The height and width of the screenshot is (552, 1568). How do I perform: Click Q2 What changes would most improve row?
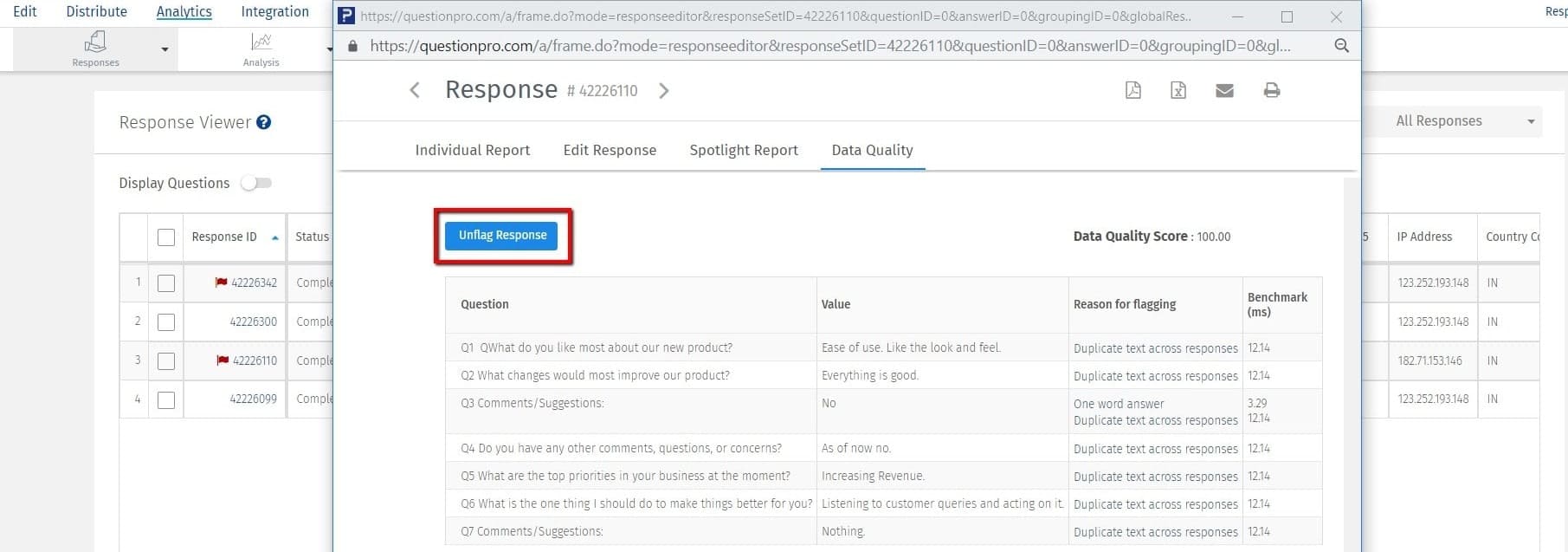click(x=595, y=375)
